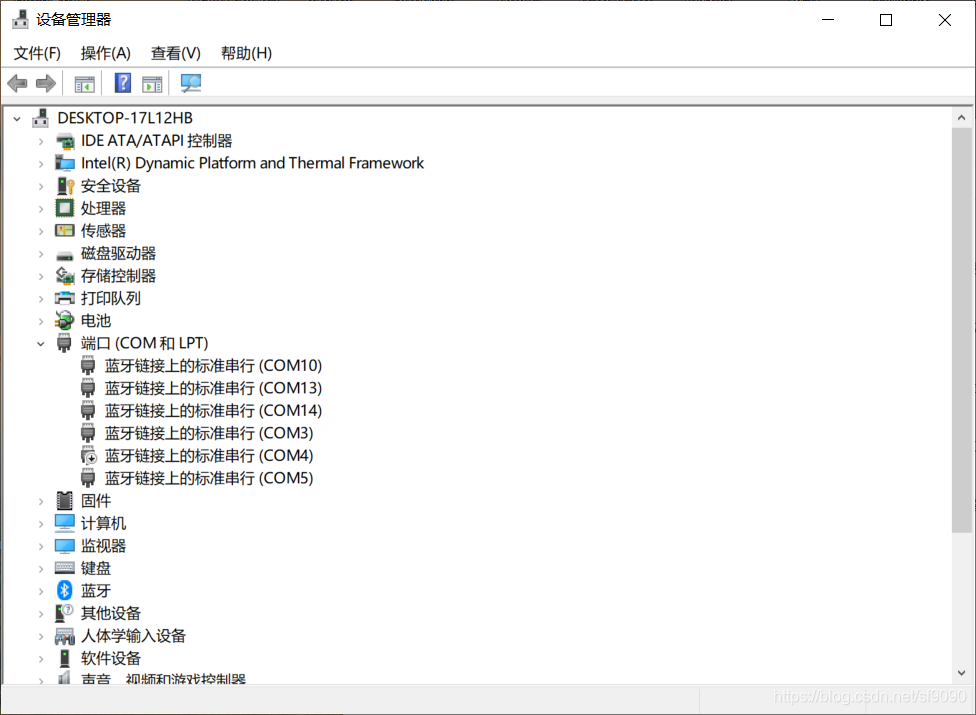Collapse the 端口 (COM 和 LPT) category
976x715 pixels.
click(x=41, y=343)
